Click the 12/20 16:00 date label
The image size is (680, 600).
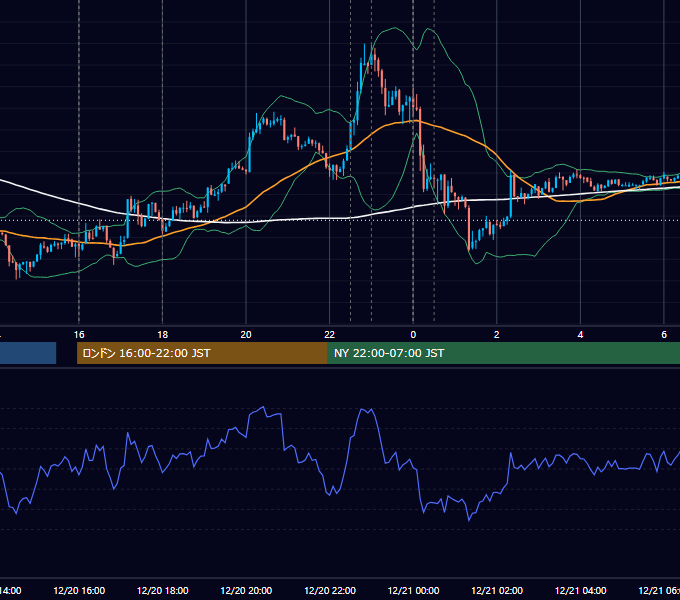tap(79, 590)
